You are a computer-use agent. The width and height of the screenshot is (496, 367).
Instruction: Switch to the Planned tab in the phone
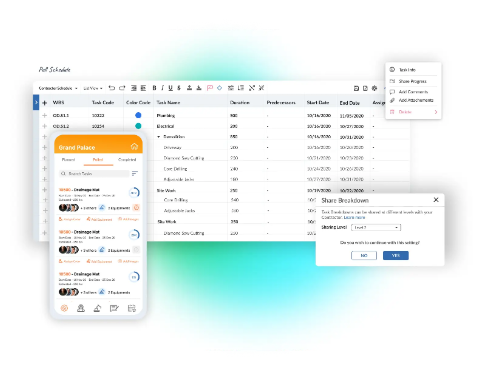[x=68, y=160]
